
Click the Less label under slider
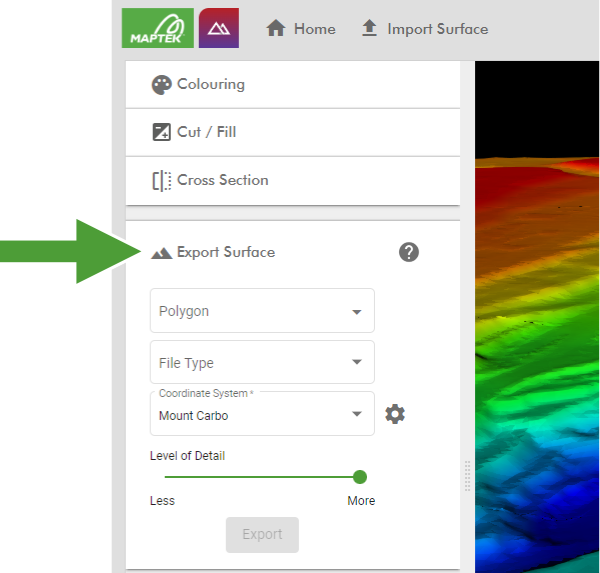point(162,501)
